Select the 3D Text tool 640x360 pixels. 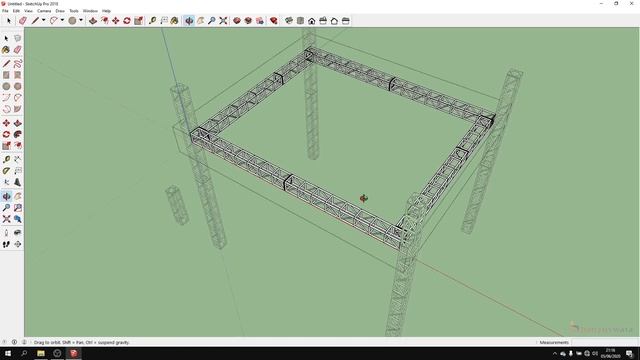[18, 182]
